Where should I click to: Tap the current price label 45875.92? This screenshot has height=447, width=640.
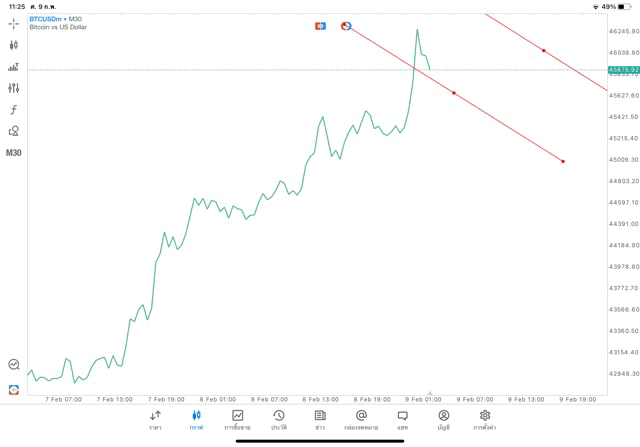point(622,69)
